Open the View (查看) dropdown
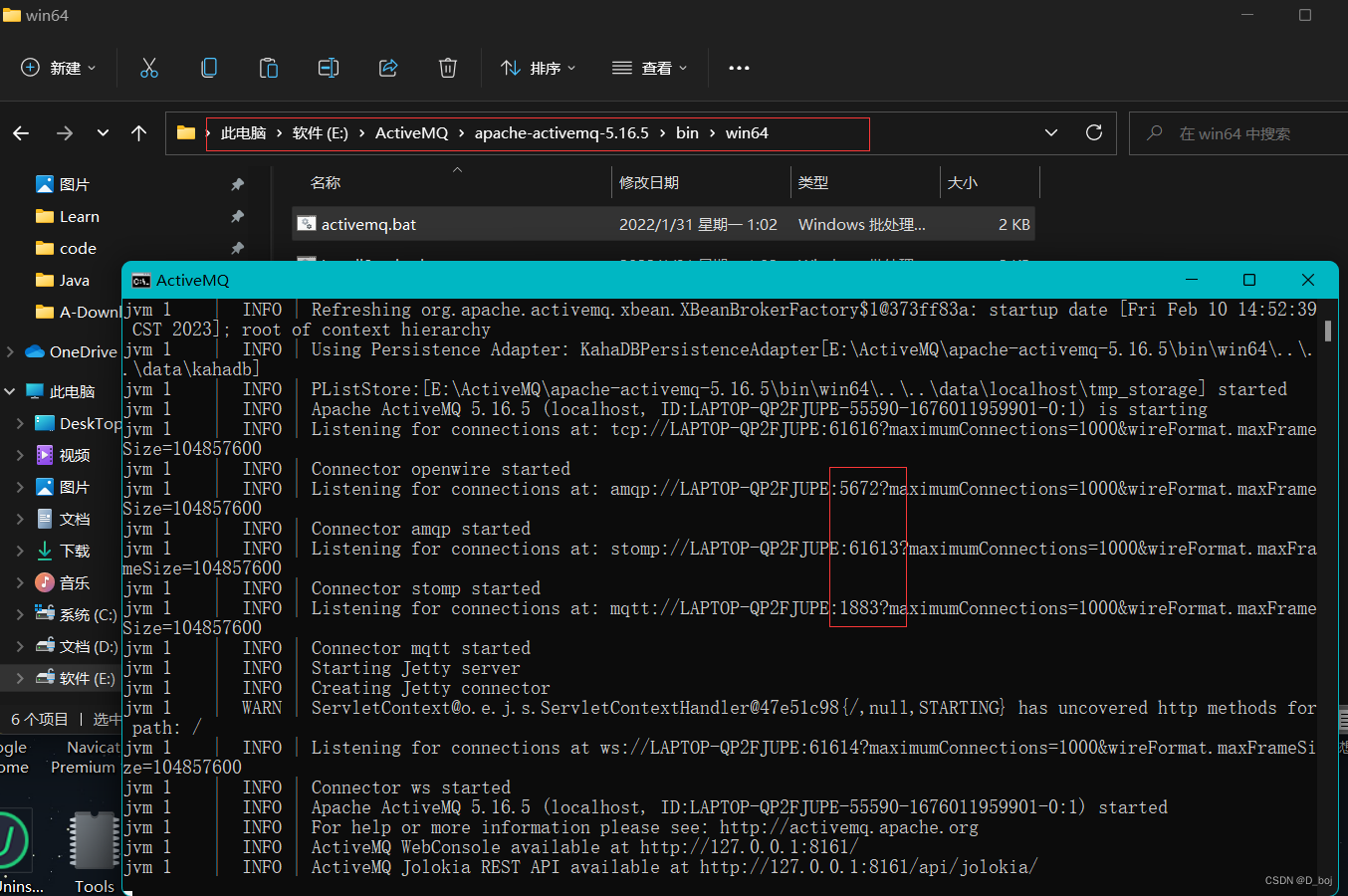 (649, 68)
